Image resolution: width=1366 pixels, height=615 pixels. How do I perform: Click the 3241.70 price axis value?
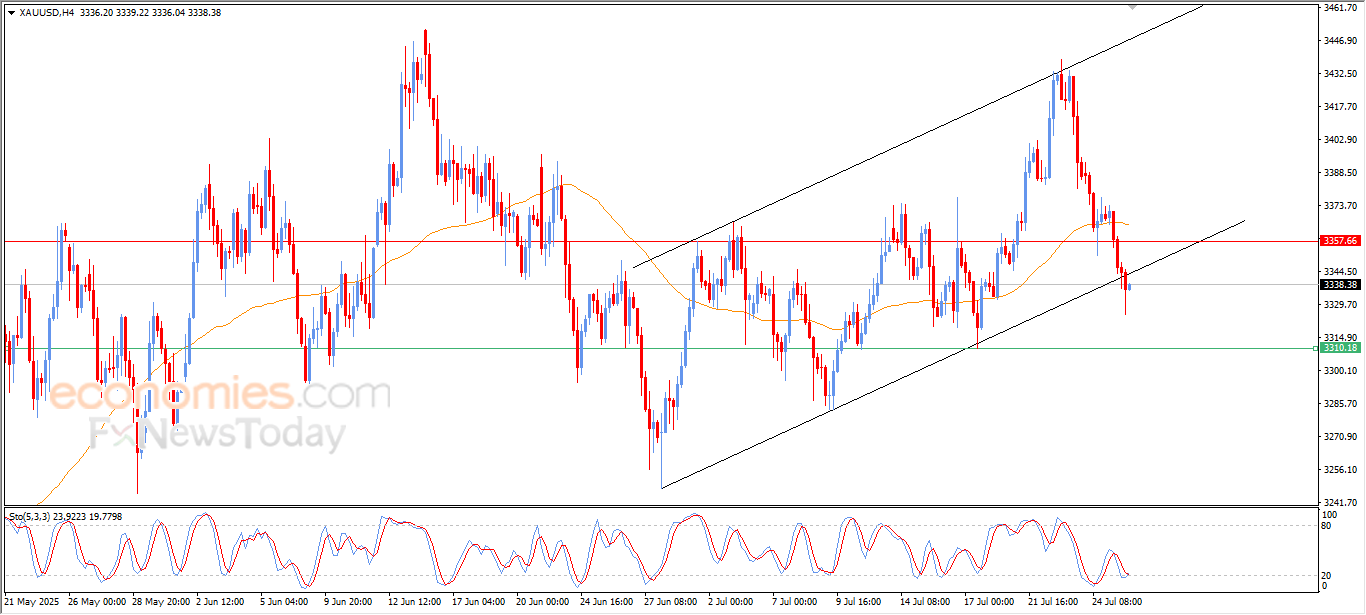click(x=1339, y=503)
